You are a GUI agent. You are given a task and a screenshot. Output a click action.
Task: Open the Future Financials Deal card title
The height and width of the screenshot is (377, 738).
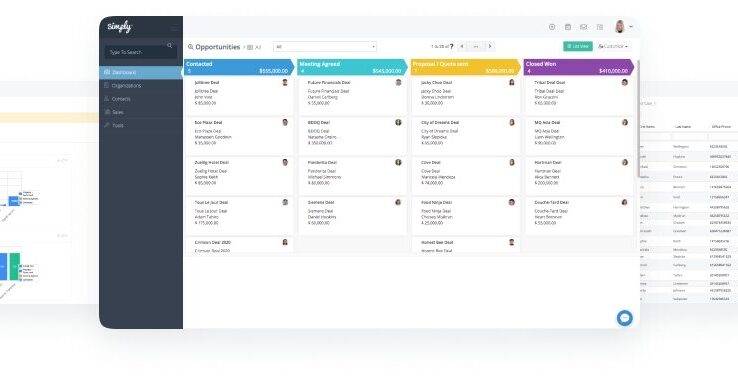click(x=329, y=82)
